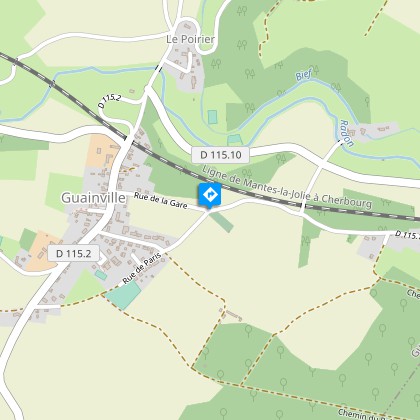Click the railway bridge over the stream
Viewport: 420px width, 420px height.
click(x=52, y=83)
